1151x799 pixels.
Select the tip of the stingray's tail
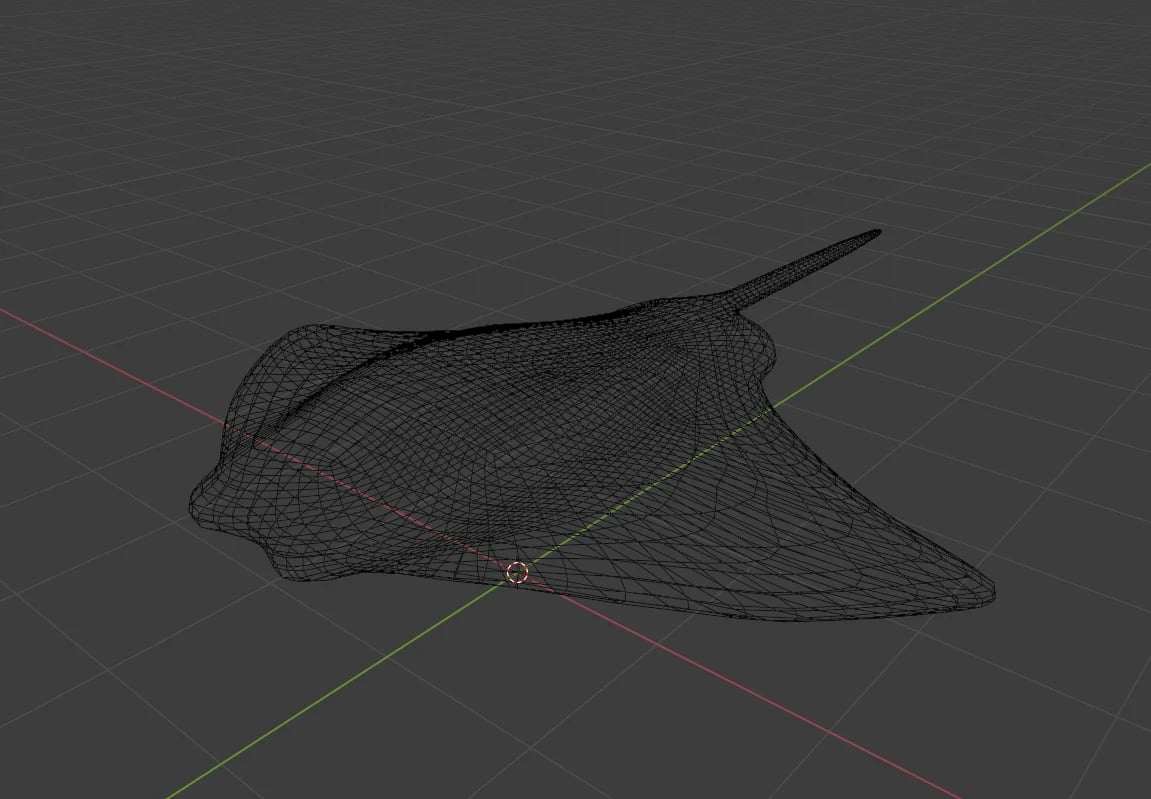(x=876, y=234)
